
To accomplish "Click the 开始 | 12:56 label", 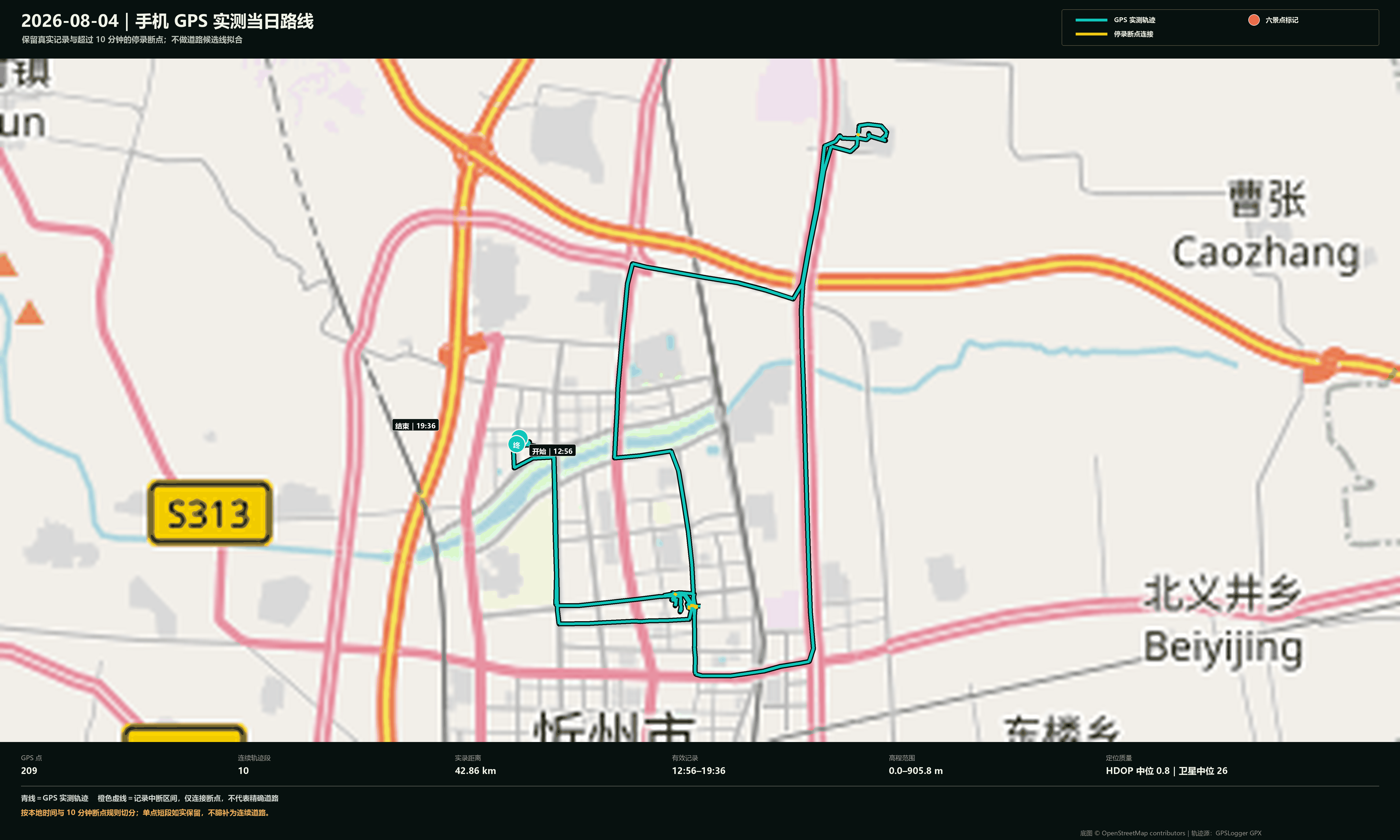I will 552,451.
